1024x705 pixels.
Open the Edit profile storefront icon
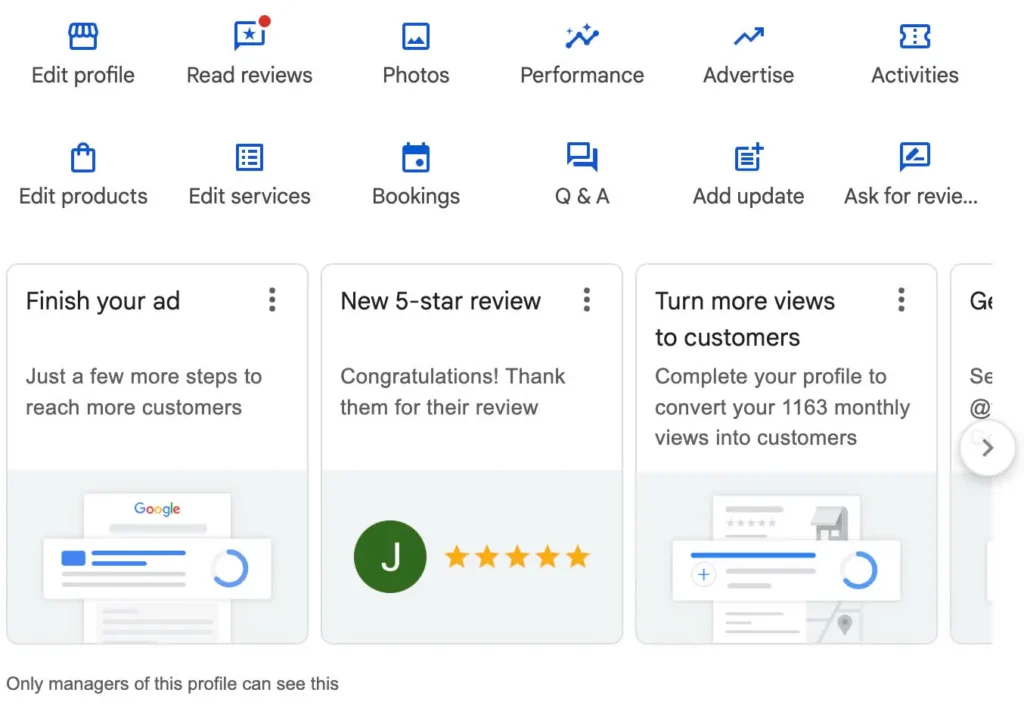tap(83, 36)
